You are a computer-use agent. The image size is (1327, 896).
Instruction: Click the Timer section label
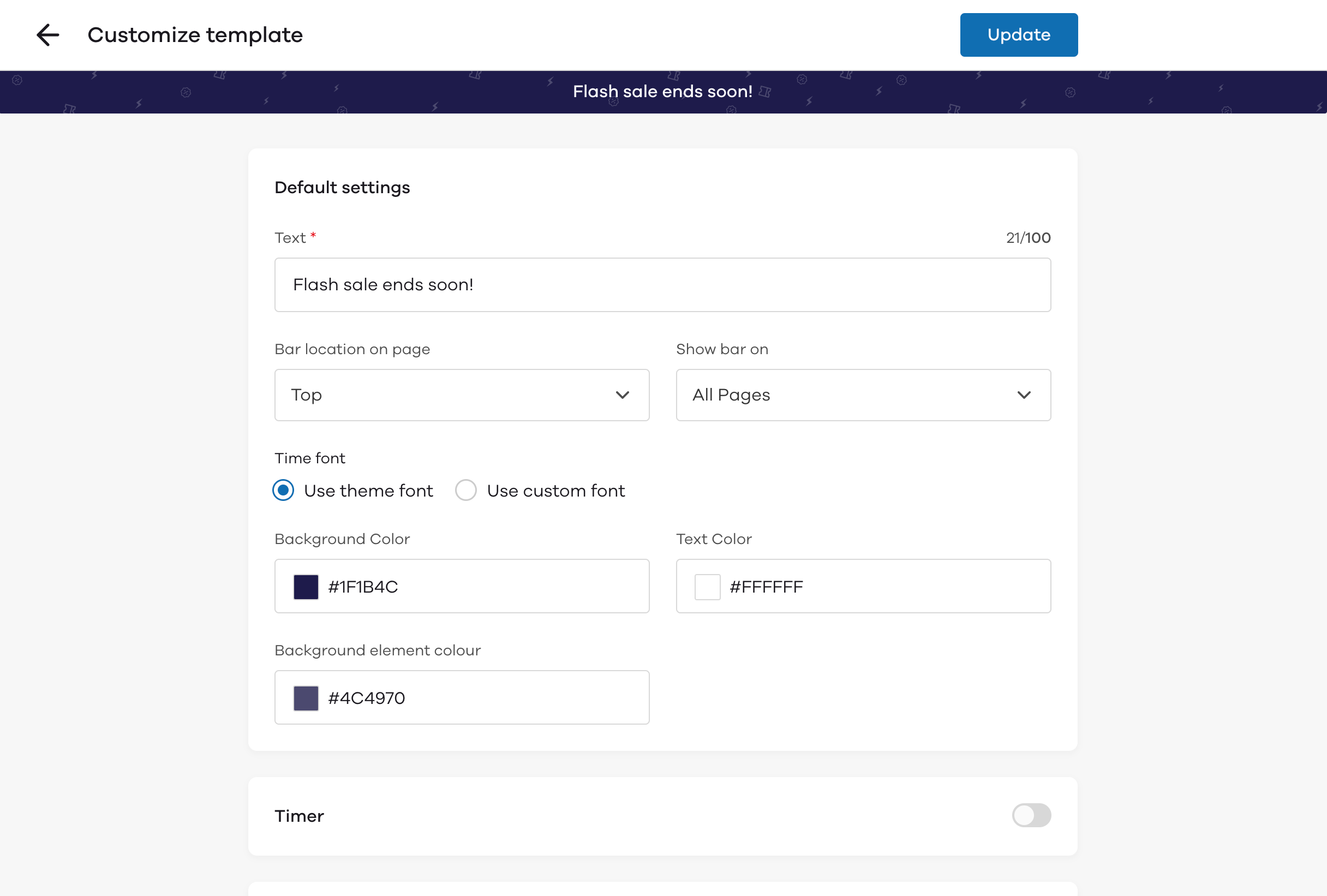[x=299, y=815]
